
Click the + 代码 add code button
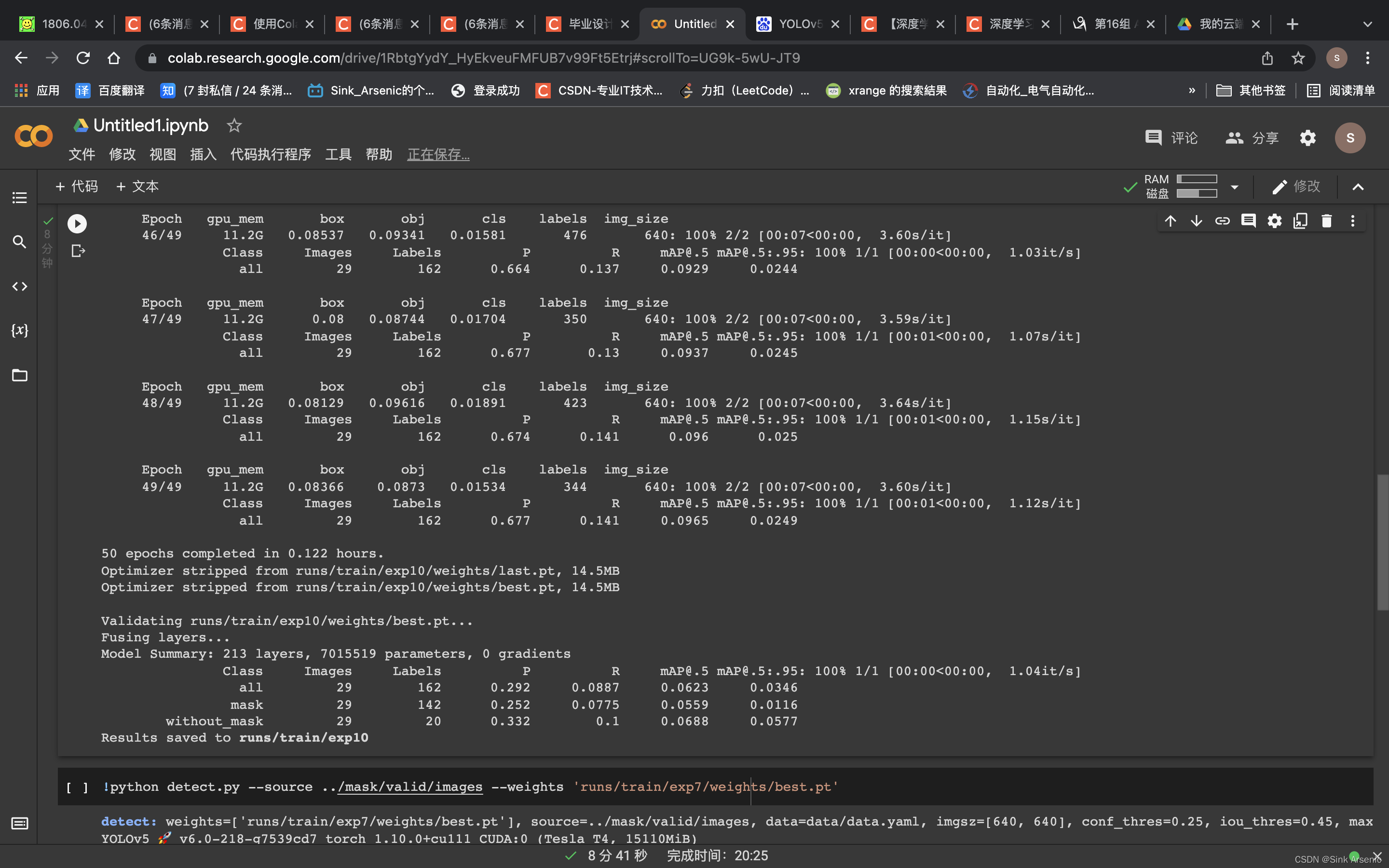(x=77, y=186)
